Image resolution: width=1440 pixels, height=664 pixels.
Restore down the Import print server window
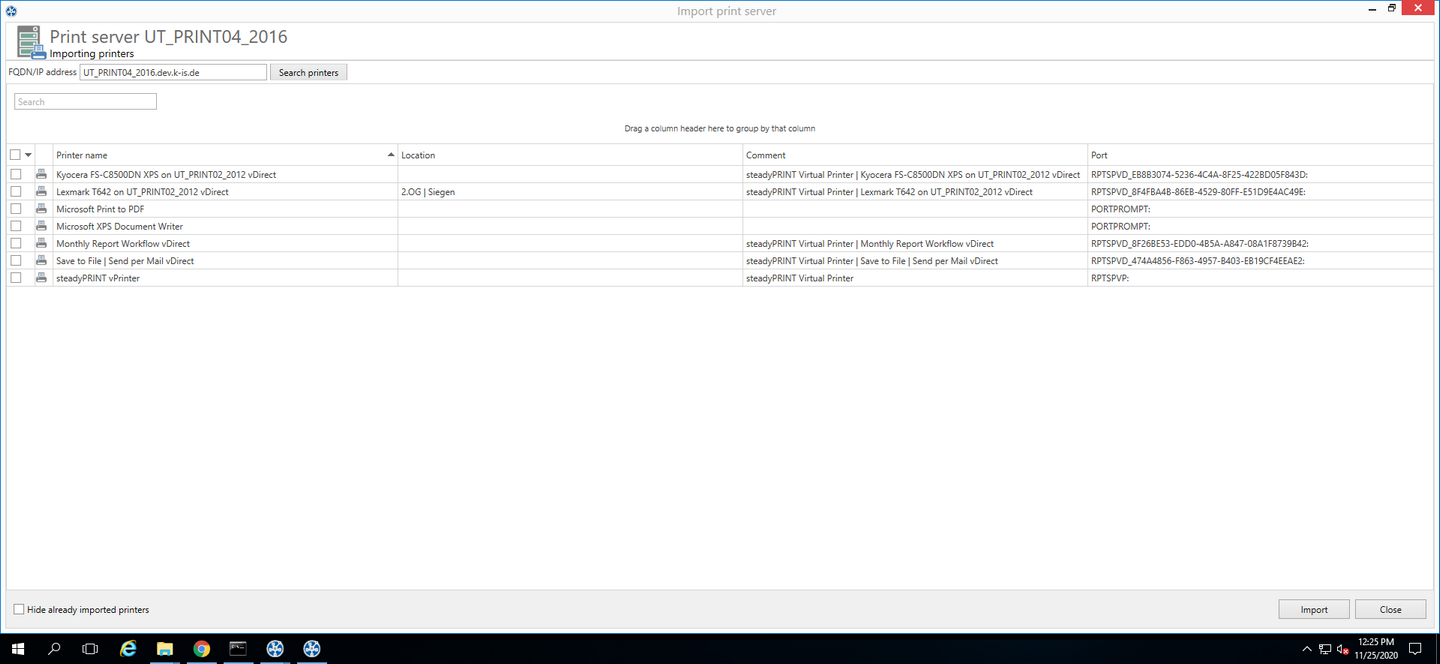pos(1391,9)
